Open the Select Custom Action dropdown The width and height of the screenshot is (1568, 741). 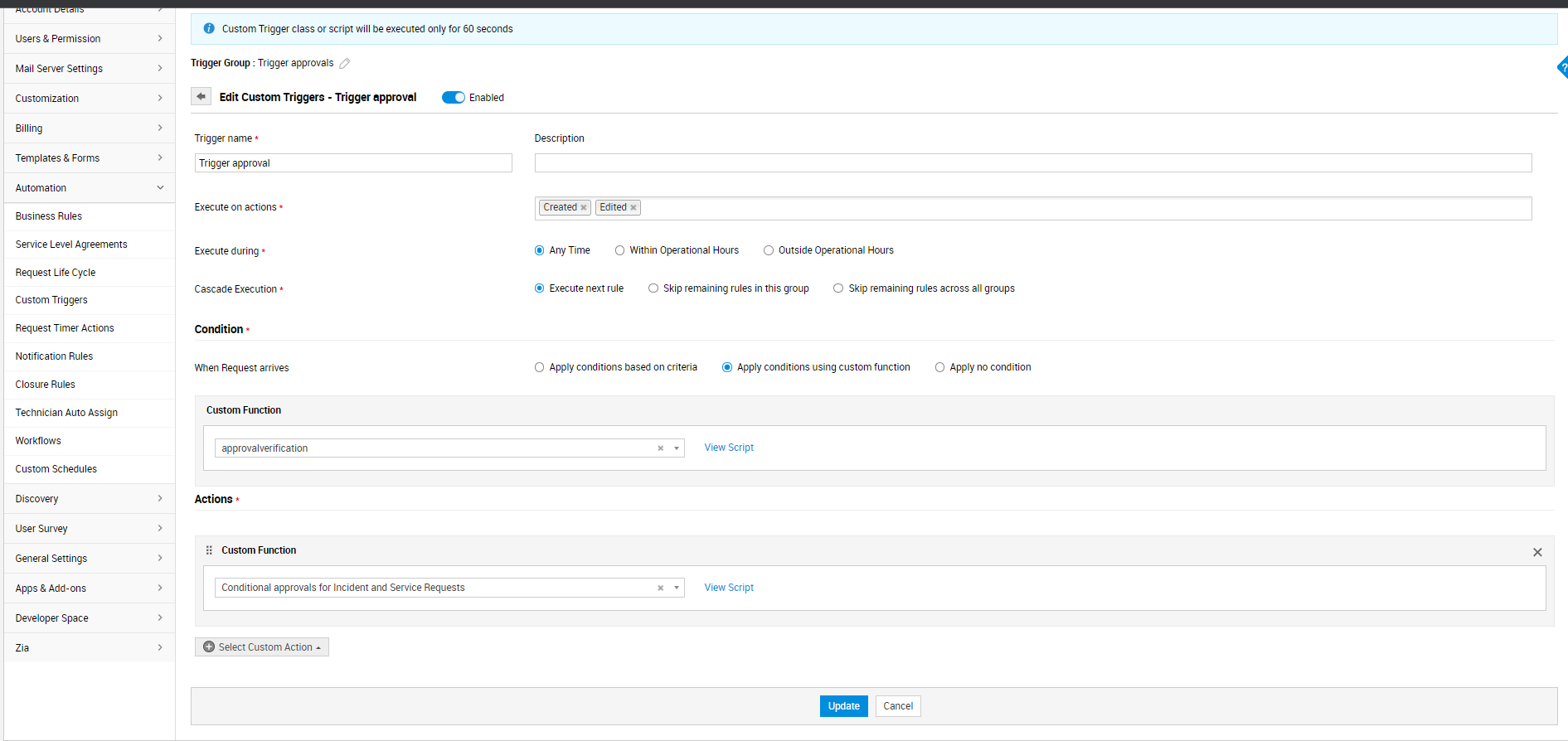pyautogui.click(x=262, y=647)
